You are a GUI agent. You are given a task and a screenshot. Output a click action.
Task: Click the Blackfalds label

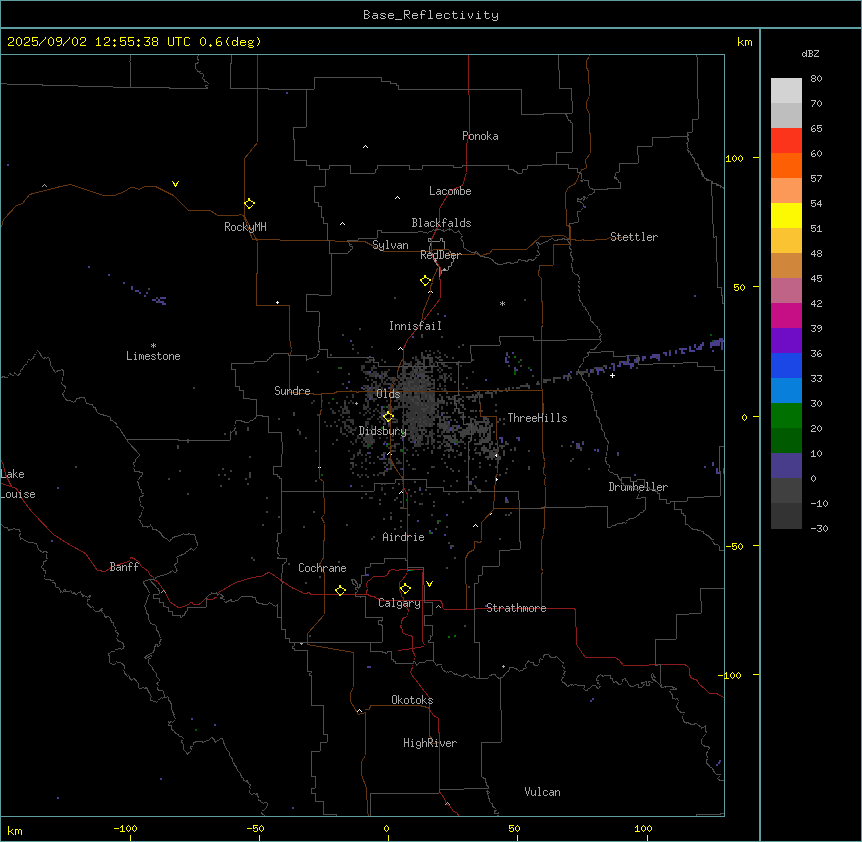441,223
